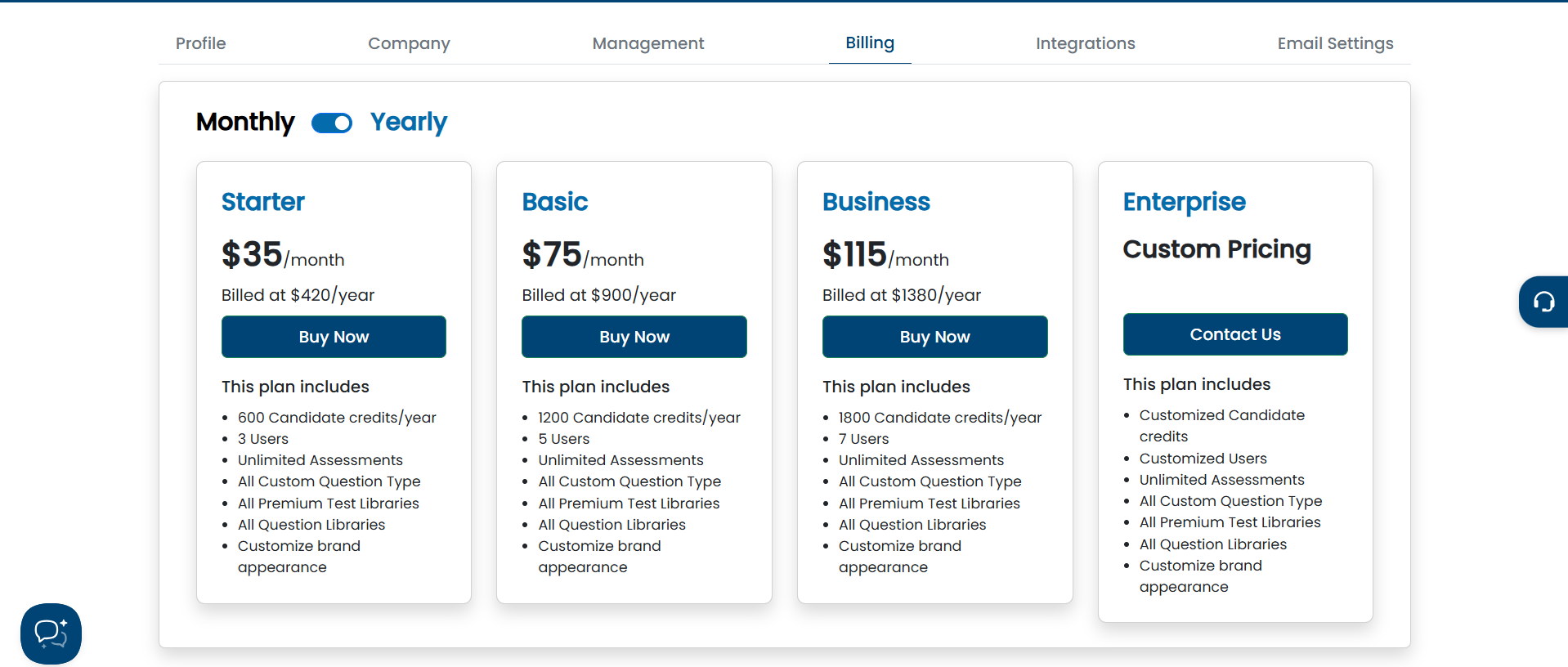Switch to the Profile tab
1568x667 pixels.
click(200, 43)
